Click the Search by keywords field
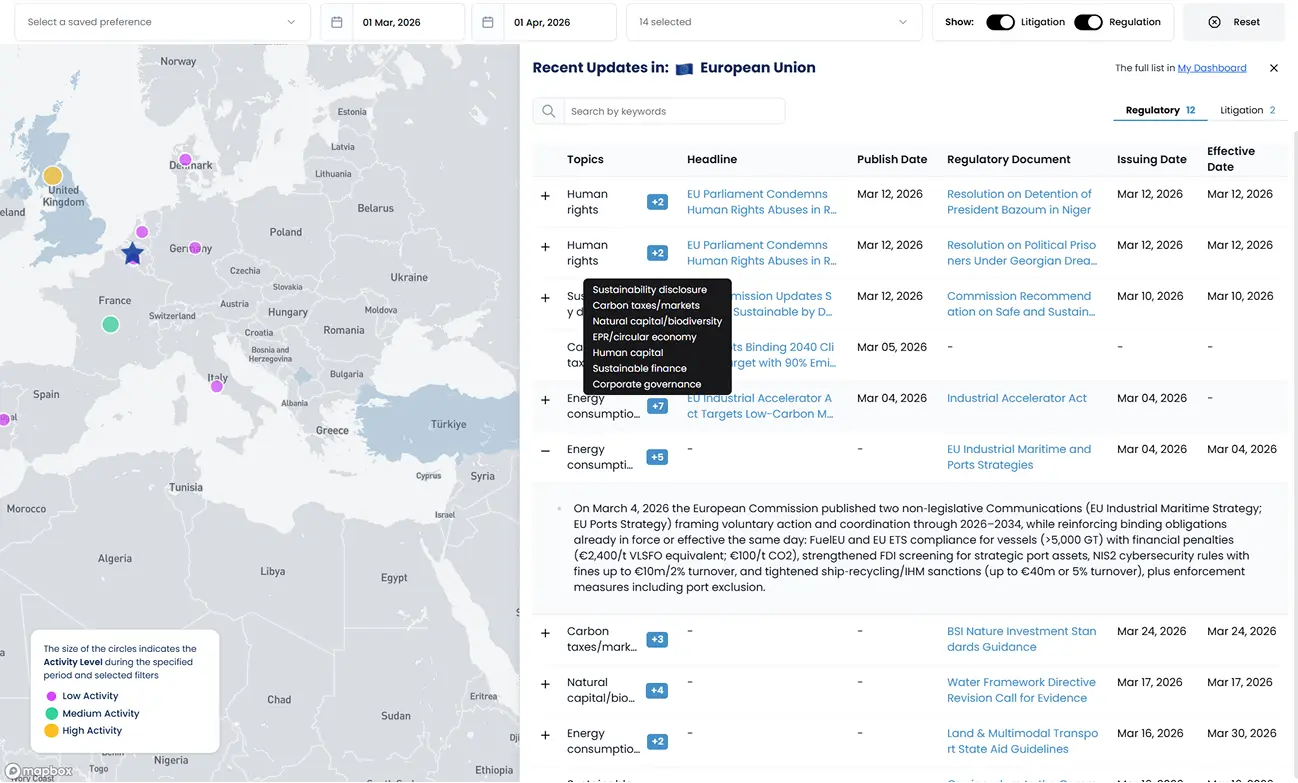Screen dimensions: 1298x783 click(673, 111)
